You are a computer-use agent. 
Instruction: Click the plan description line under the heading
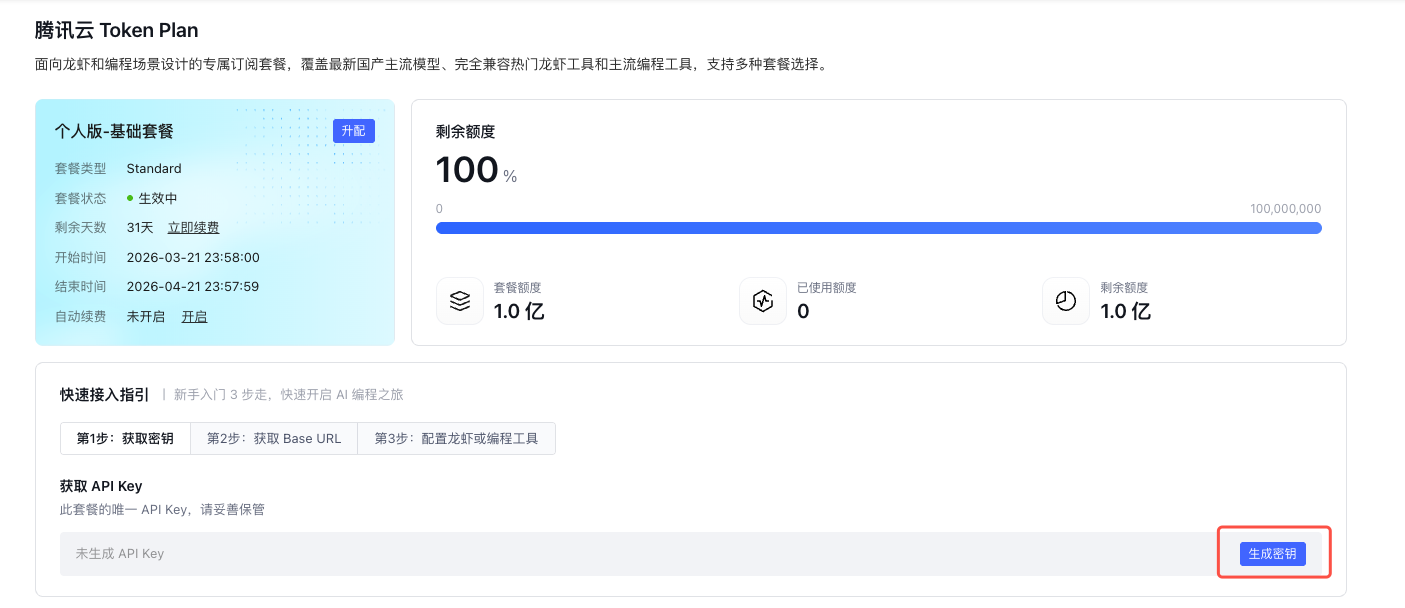click(x=431, y=65)
